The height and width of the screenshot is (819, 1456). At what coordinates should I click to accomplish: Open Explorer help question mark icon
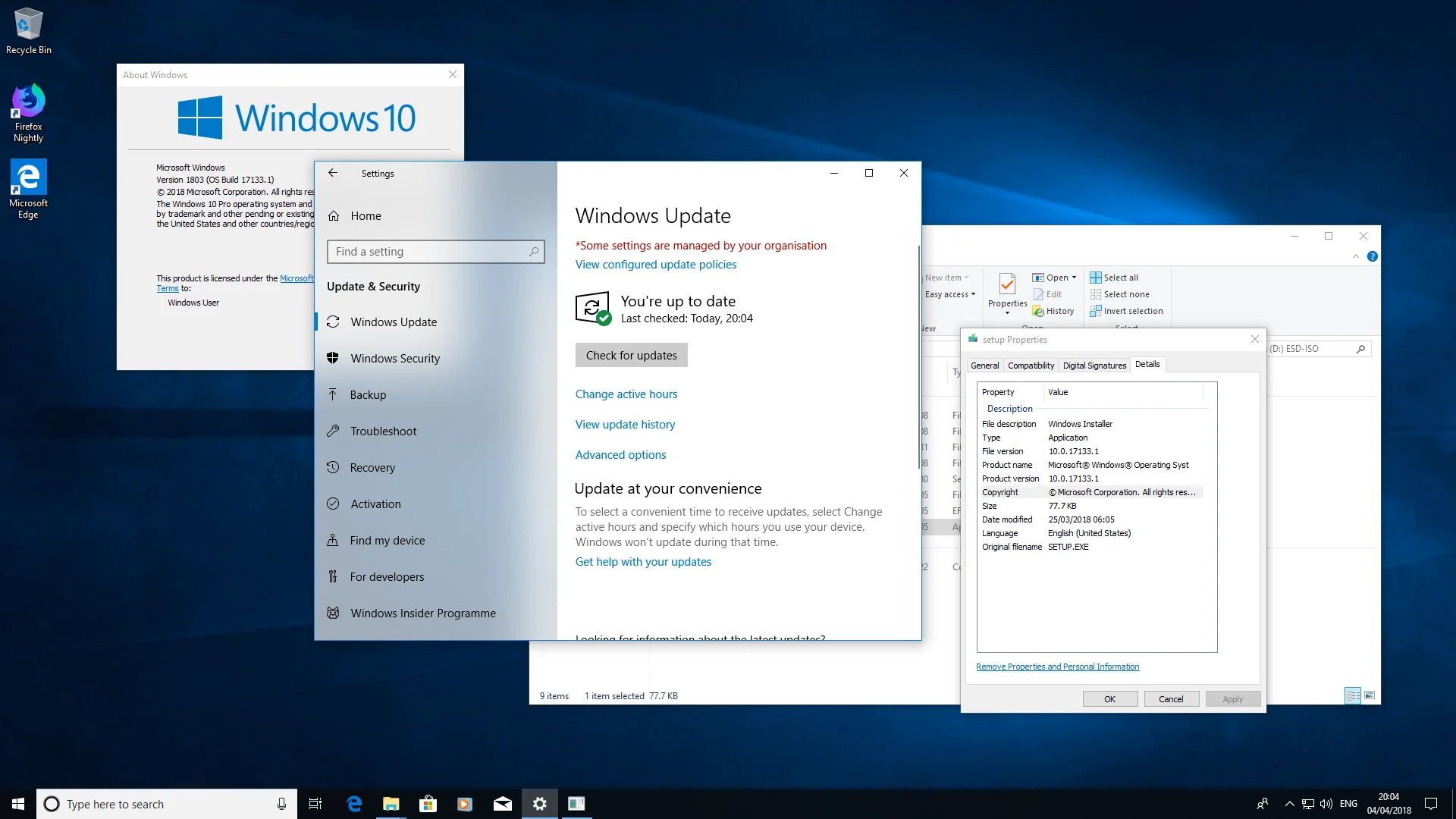1372,257
